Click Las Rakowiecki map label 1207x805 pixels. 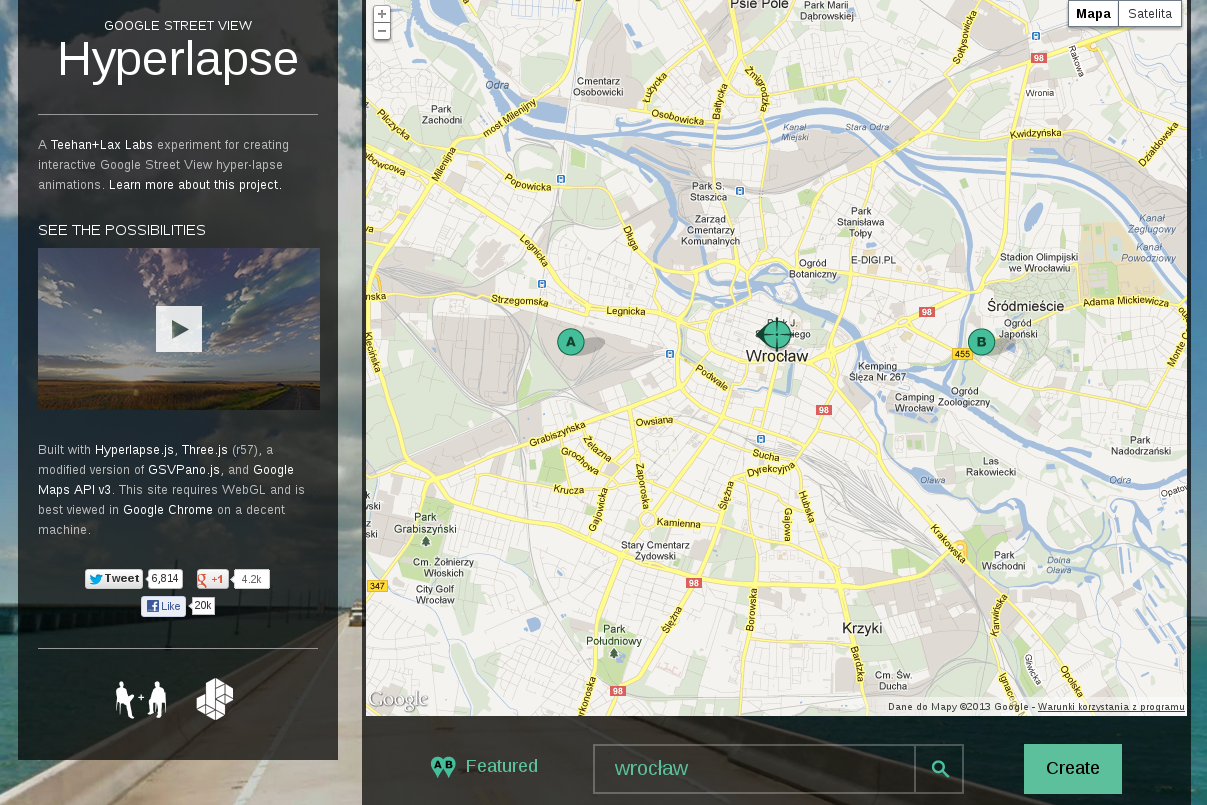pyautogui.click(x=992, y=465)
